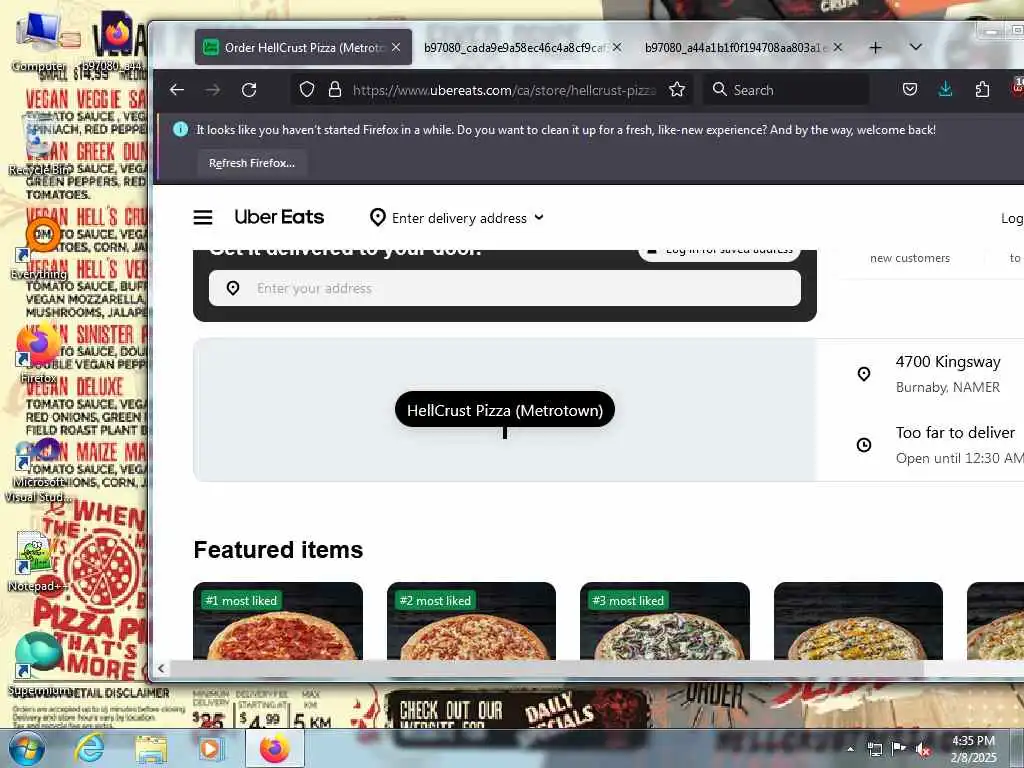Open the Uber Eats hamburger menu
Screen dimensions: 1024x768
[203, 217]
